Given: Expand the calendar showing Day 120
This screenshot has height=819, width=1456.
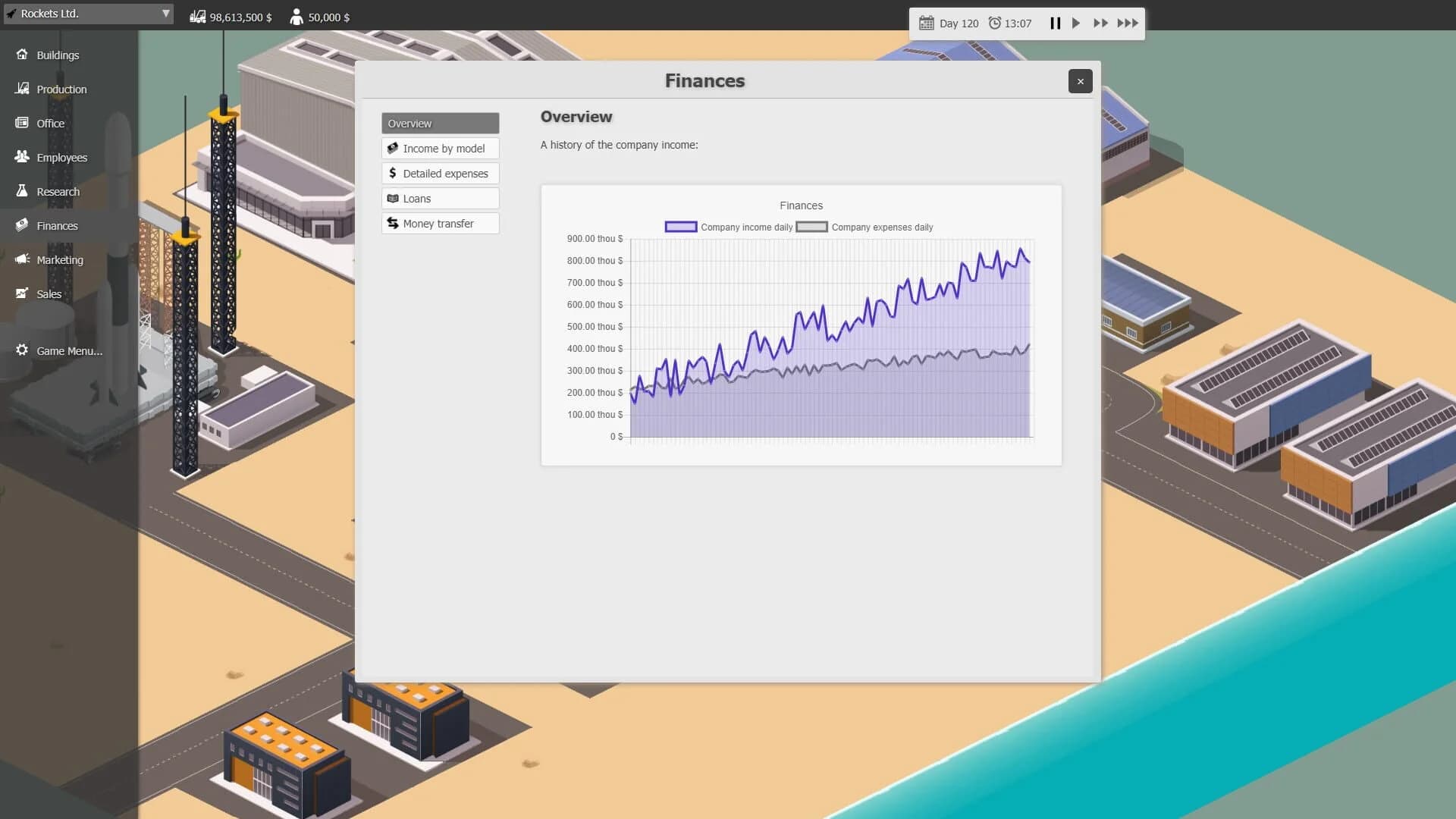Looking at the screenshot, I should [x=948, y=24].
